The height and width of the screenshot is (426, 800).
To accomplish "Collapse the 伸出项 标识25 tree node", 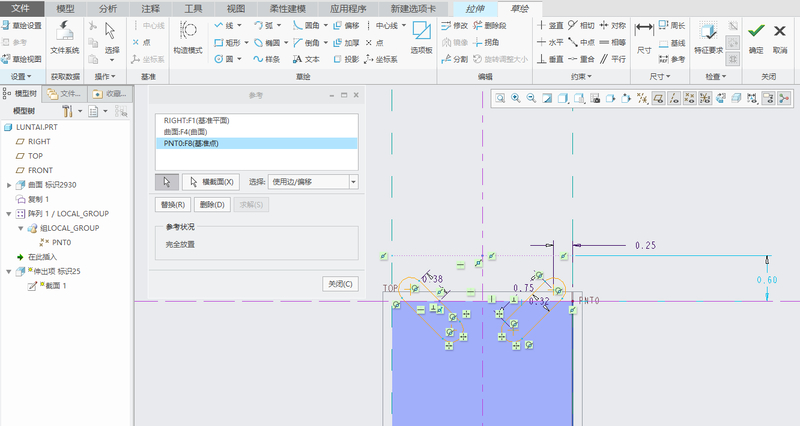I will click(x=9, y=271).
